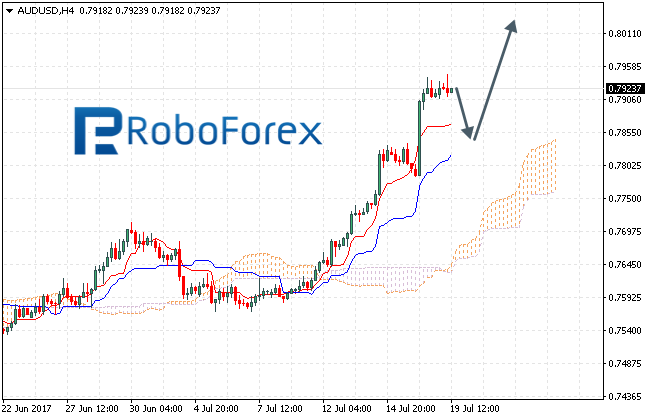Select the 0.76450 price axis label

[625, 265]
